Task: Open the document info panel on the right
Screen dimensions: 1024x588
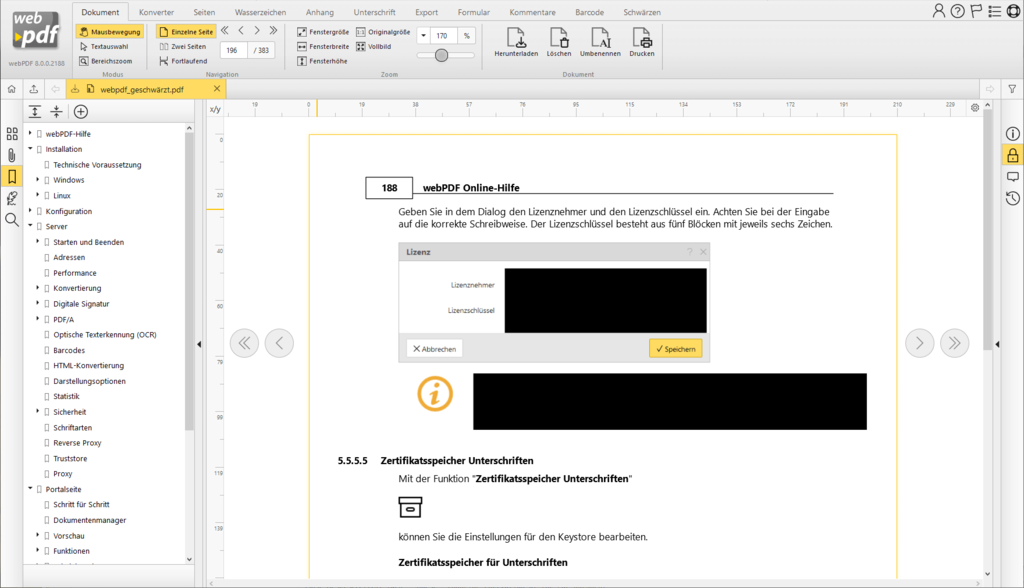Action: (1012, 133)
